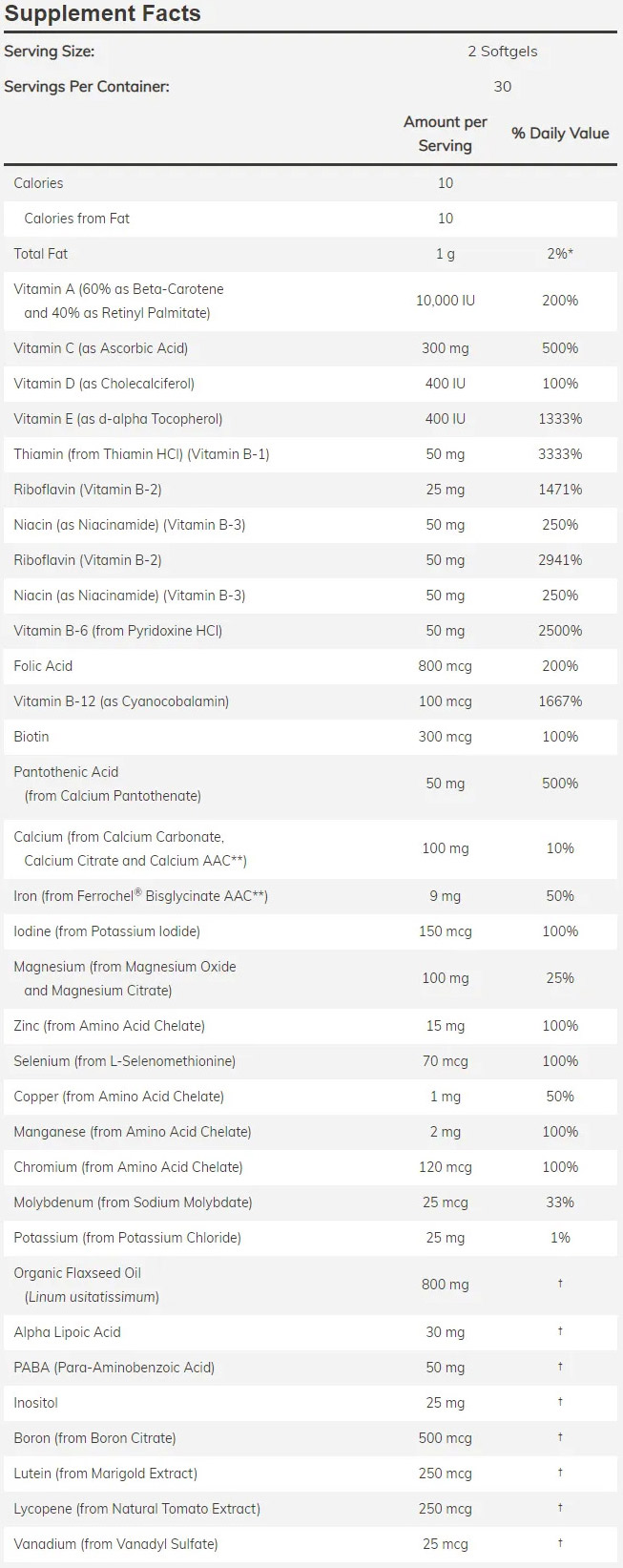Click the Amount per Serving column header

445,134
